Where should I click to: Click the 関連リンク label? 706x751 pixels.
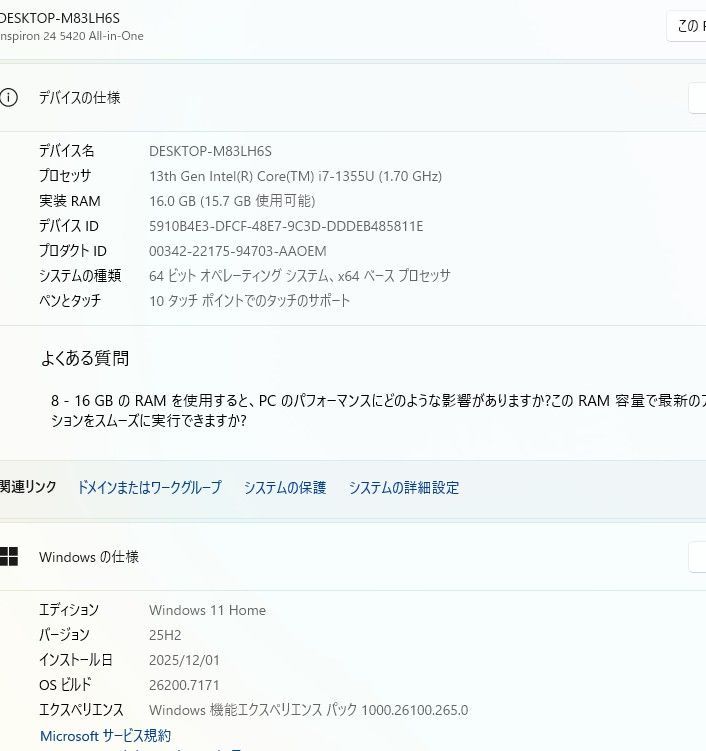pyautogui.click(x=28, y=487)
